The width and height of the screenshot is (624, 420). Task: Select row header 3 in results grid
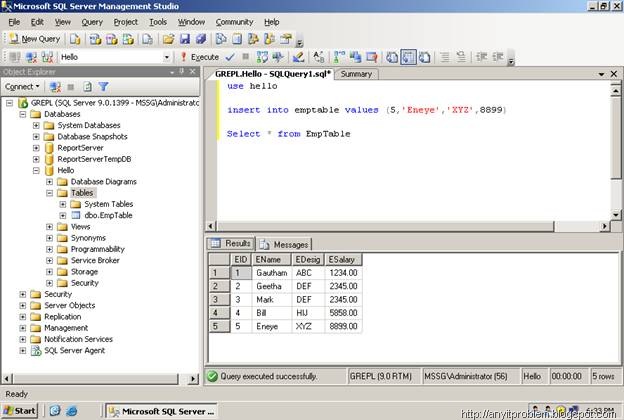click(x=219, y=300)
